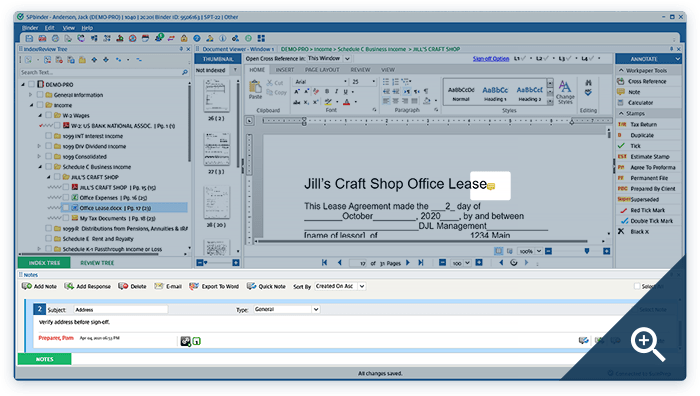700x396 pixels.
Task: Delete the selected note
Action: pos(132,286)
